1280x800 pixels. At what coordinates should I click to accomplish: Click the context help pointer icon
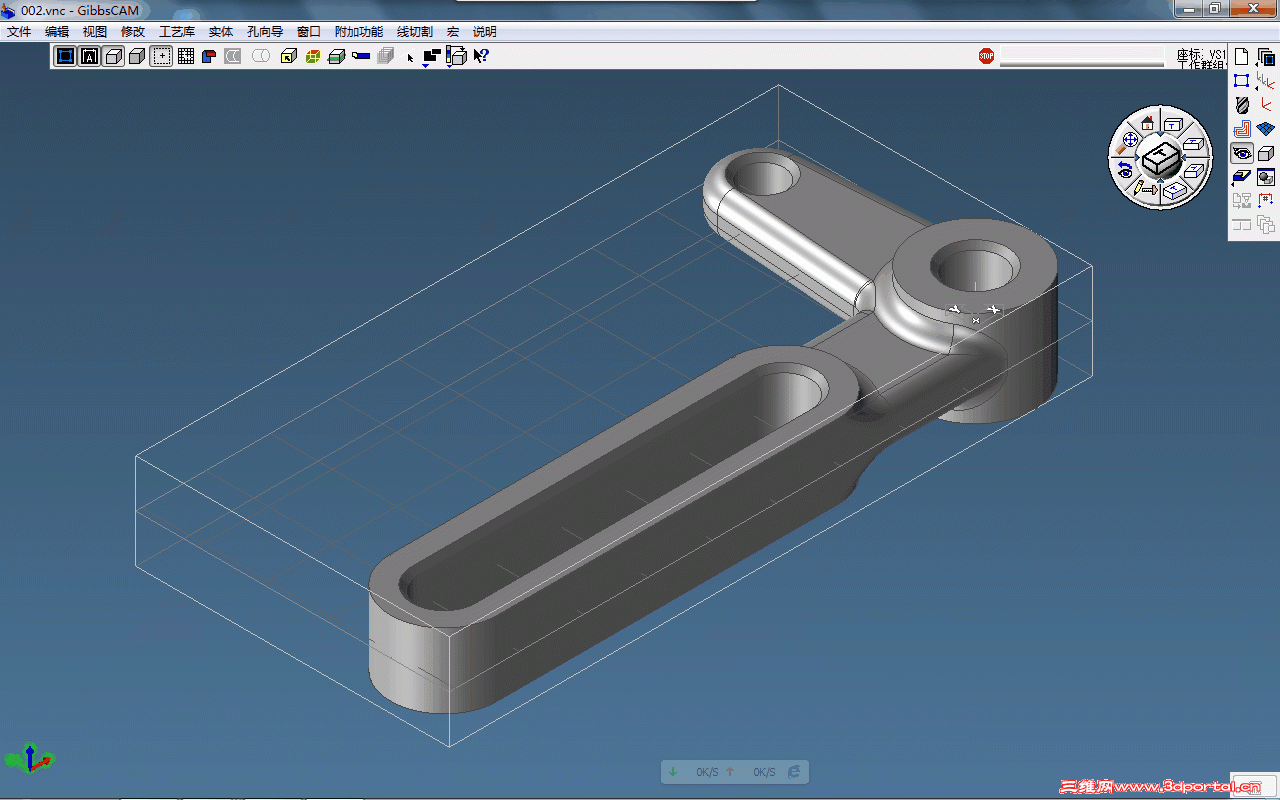coord(481,56)
